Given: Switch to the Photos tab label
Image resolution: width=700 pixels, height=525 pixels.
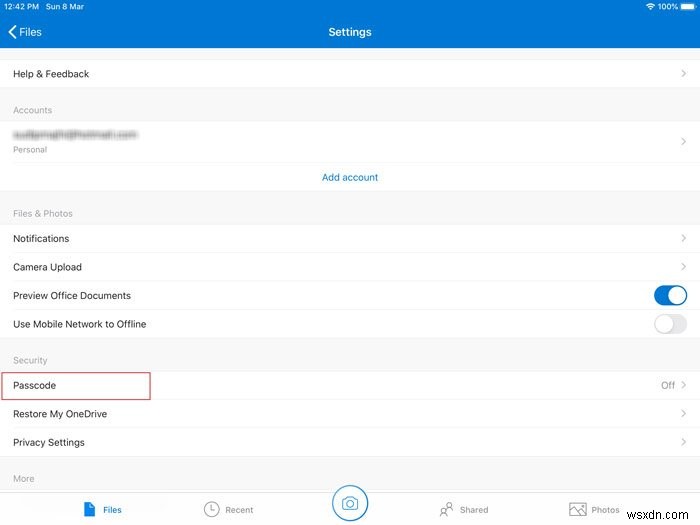Looking at the screenshot, I should coord(605,510).
